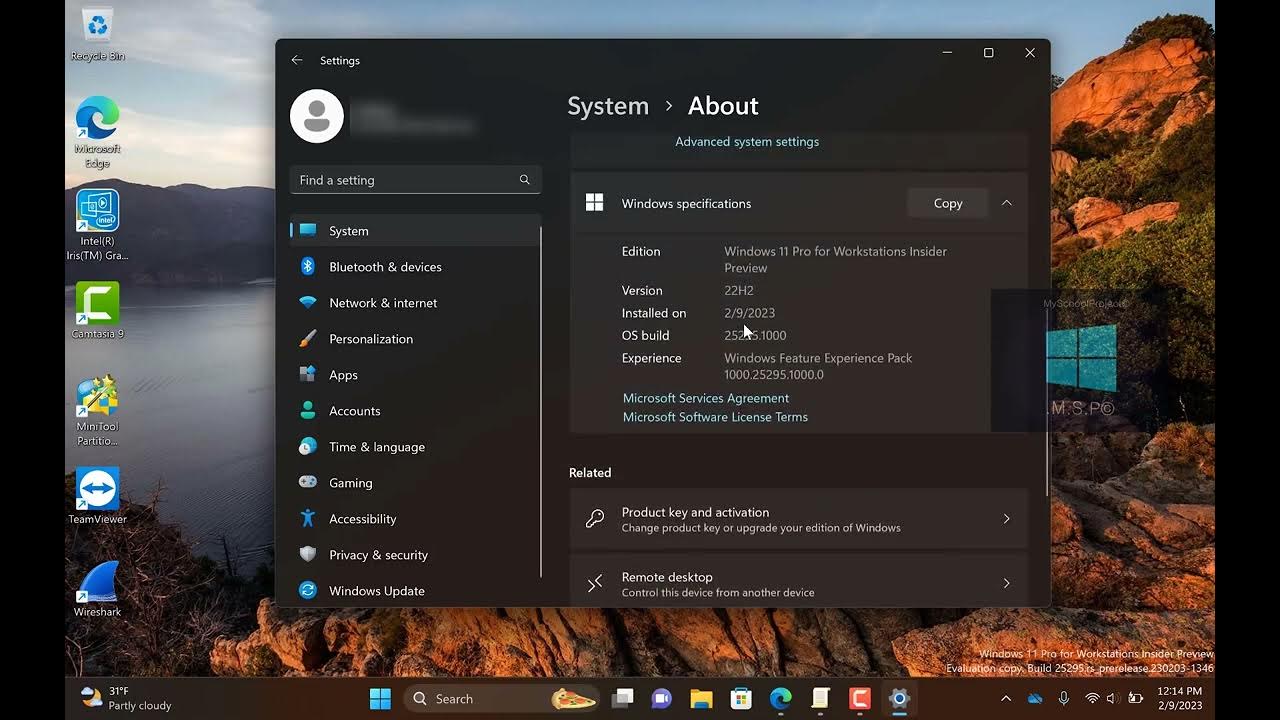Open Windows Update settings

pos(415,591)
